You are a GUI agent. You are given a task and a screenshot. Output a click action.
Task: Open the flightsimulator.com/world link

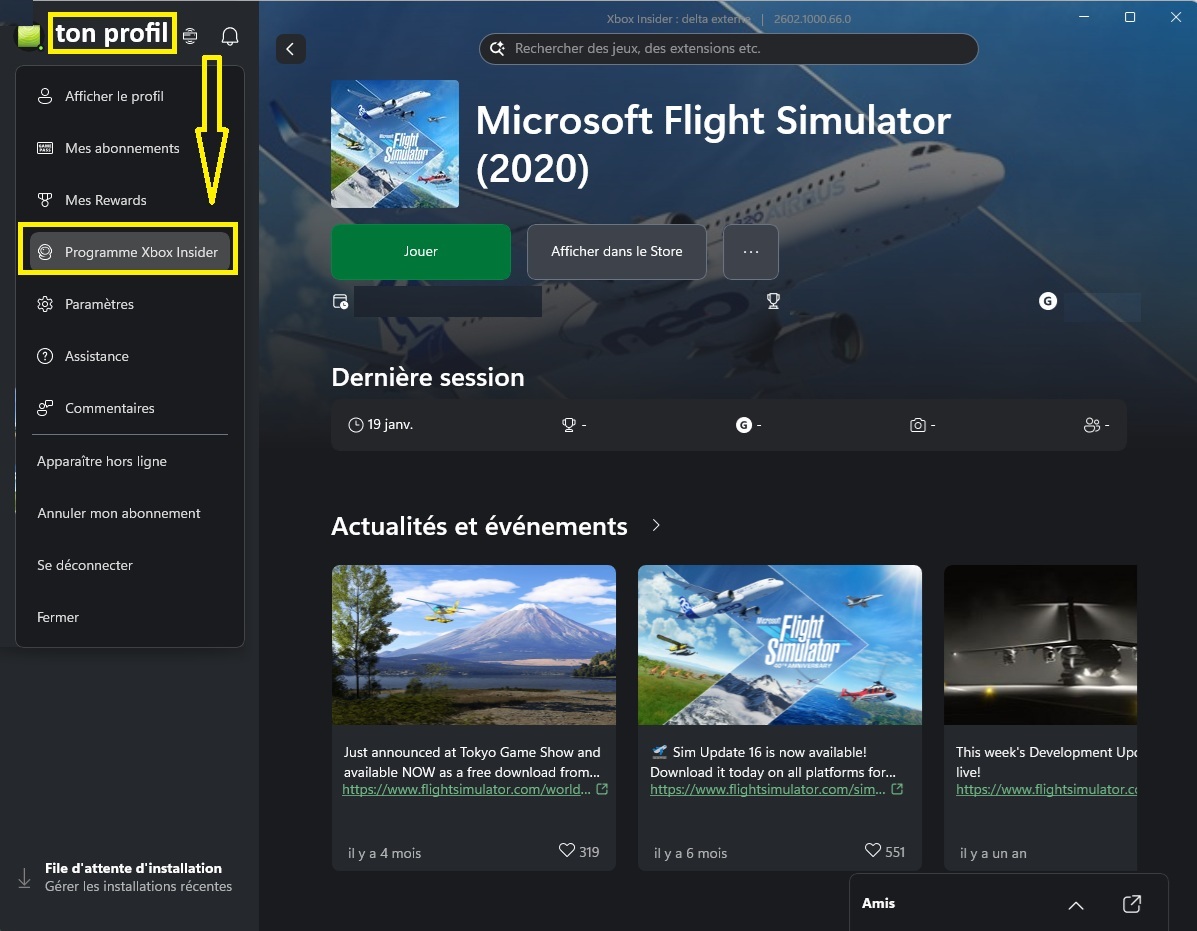(x=466, y=790)
